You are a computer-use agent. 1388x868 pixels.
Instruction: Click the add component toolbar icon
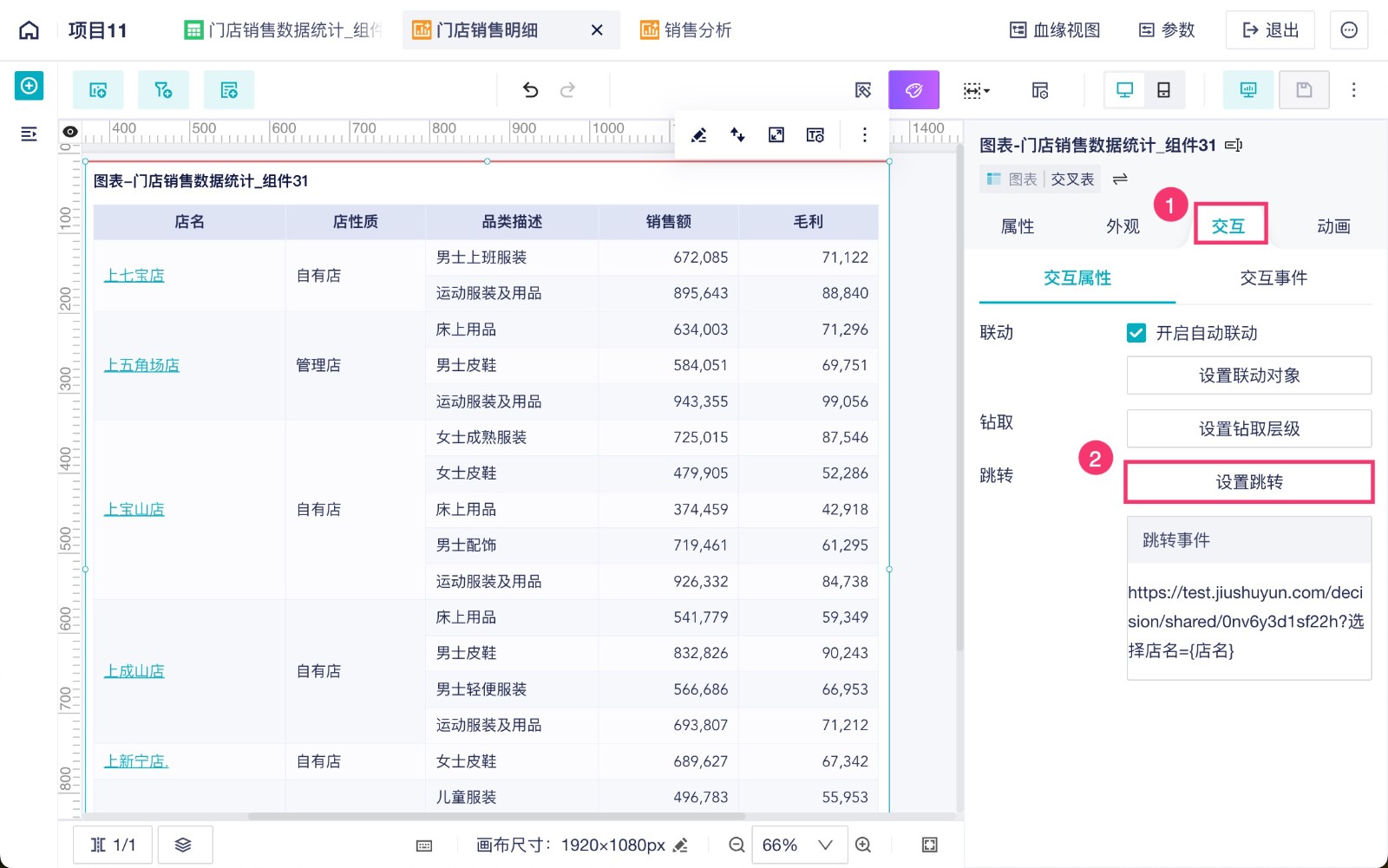(98, 90)
